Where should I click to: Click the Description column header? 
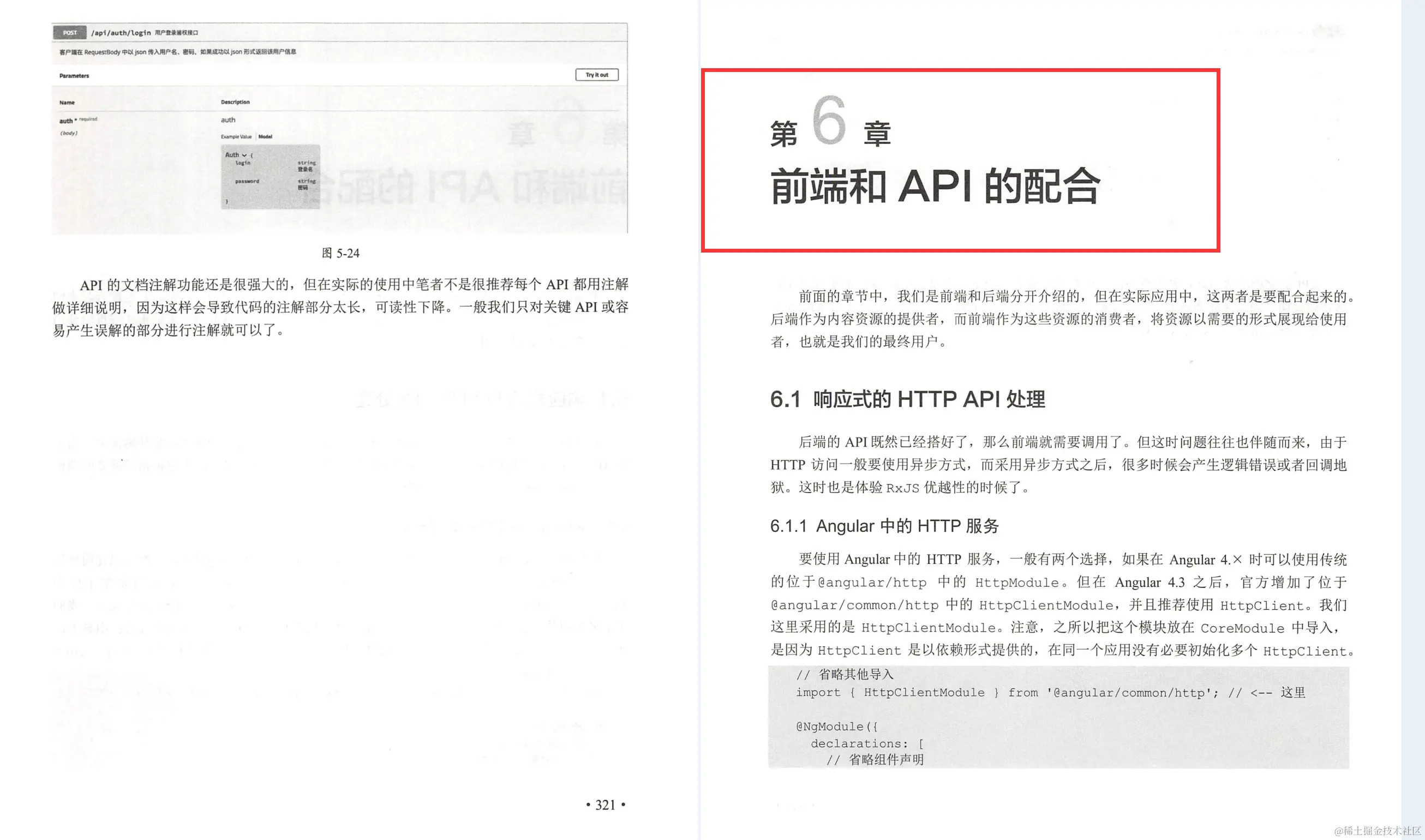(x=235, y=102)
